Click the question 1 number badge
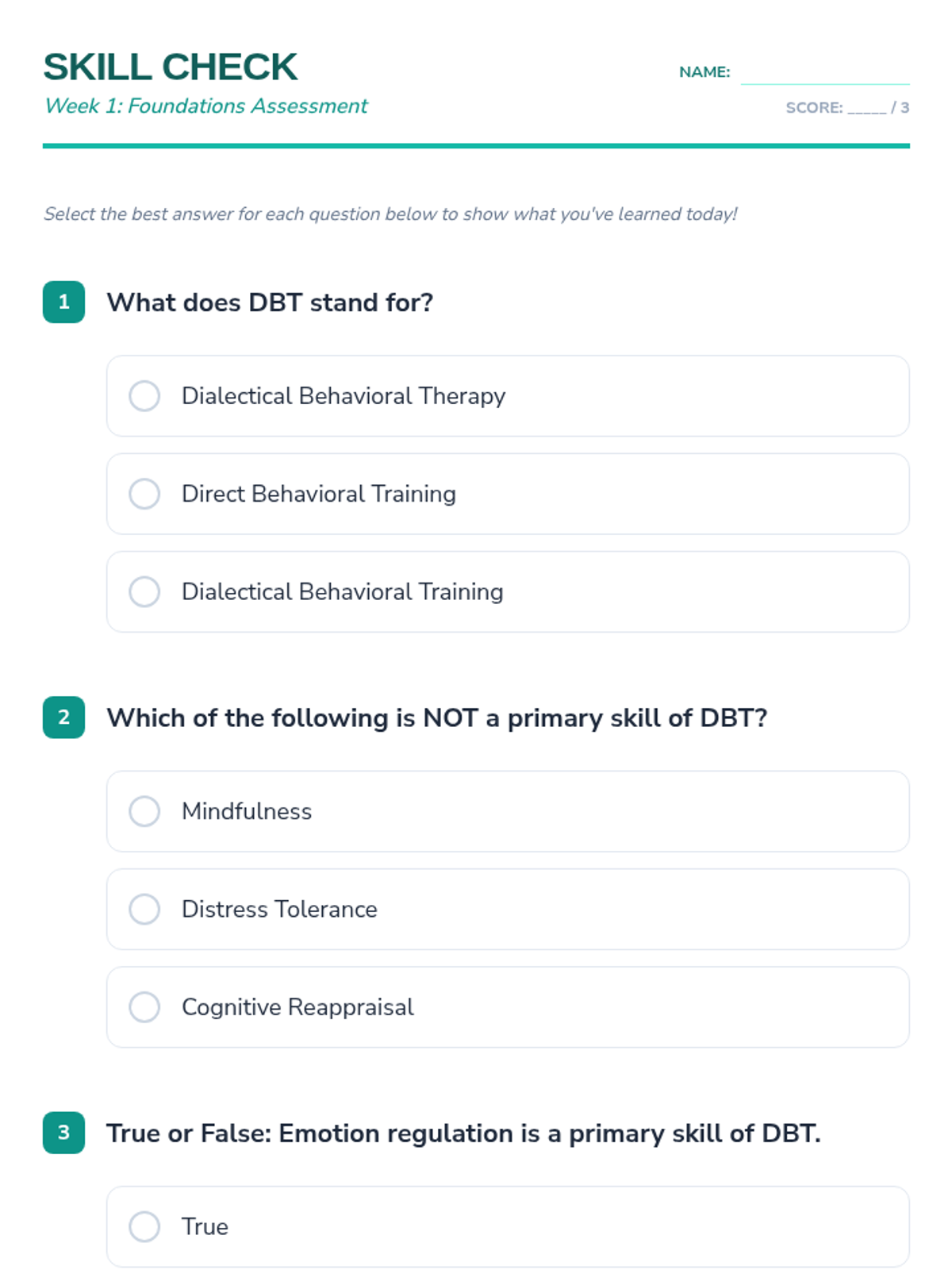Image resolution: width=952 pixels, height=1270 pixels. 63,302
